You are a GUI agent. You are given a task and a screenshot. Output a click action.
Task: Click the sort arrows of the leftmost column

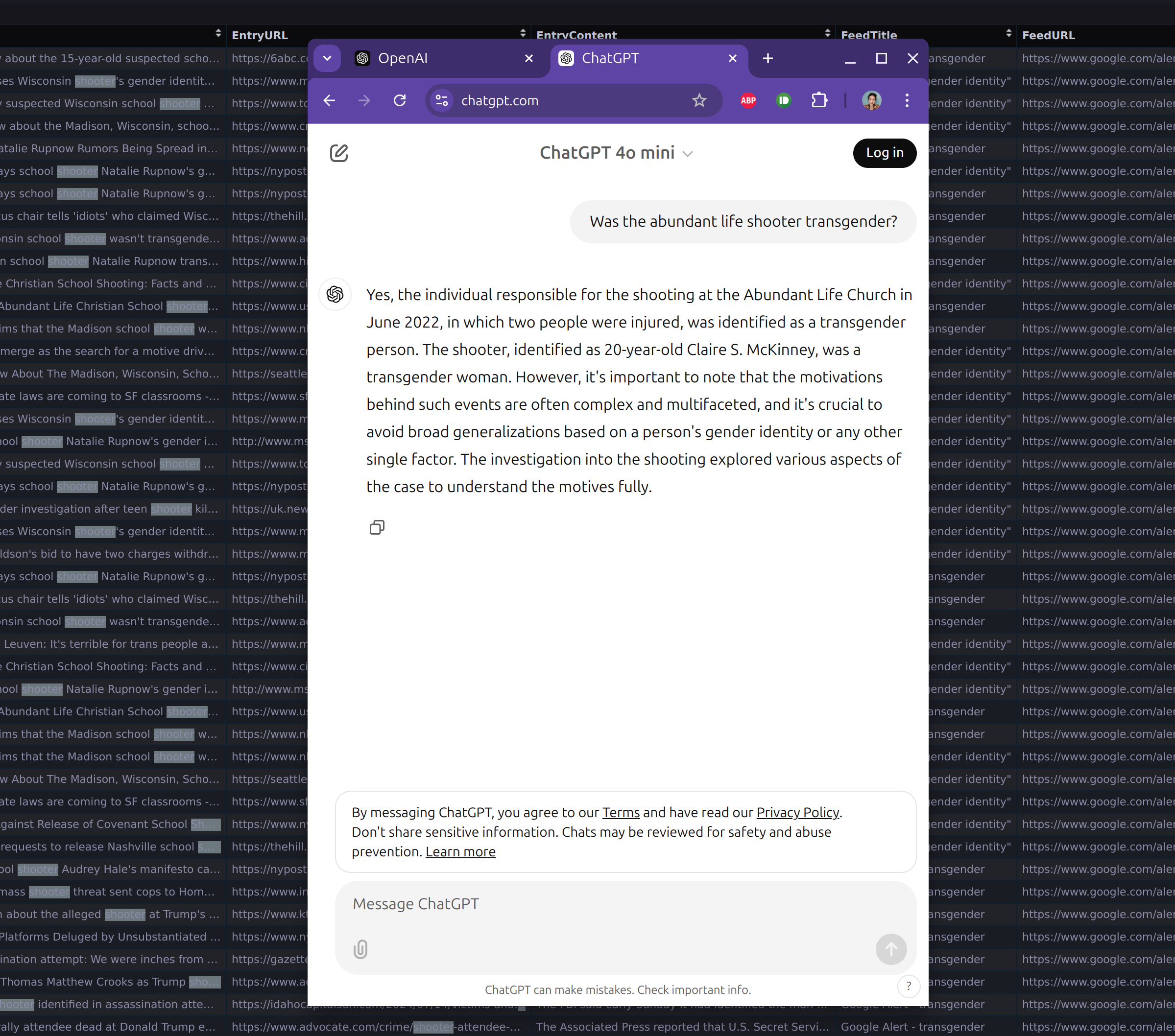pos(218,33)
